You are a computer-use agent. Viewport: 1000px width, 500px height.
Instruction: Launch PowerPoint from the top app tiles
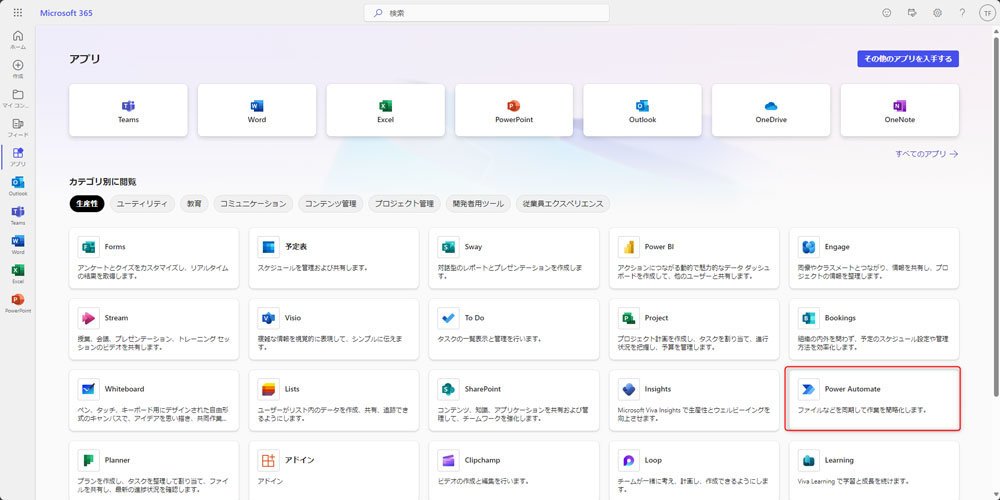click(514, 110)
